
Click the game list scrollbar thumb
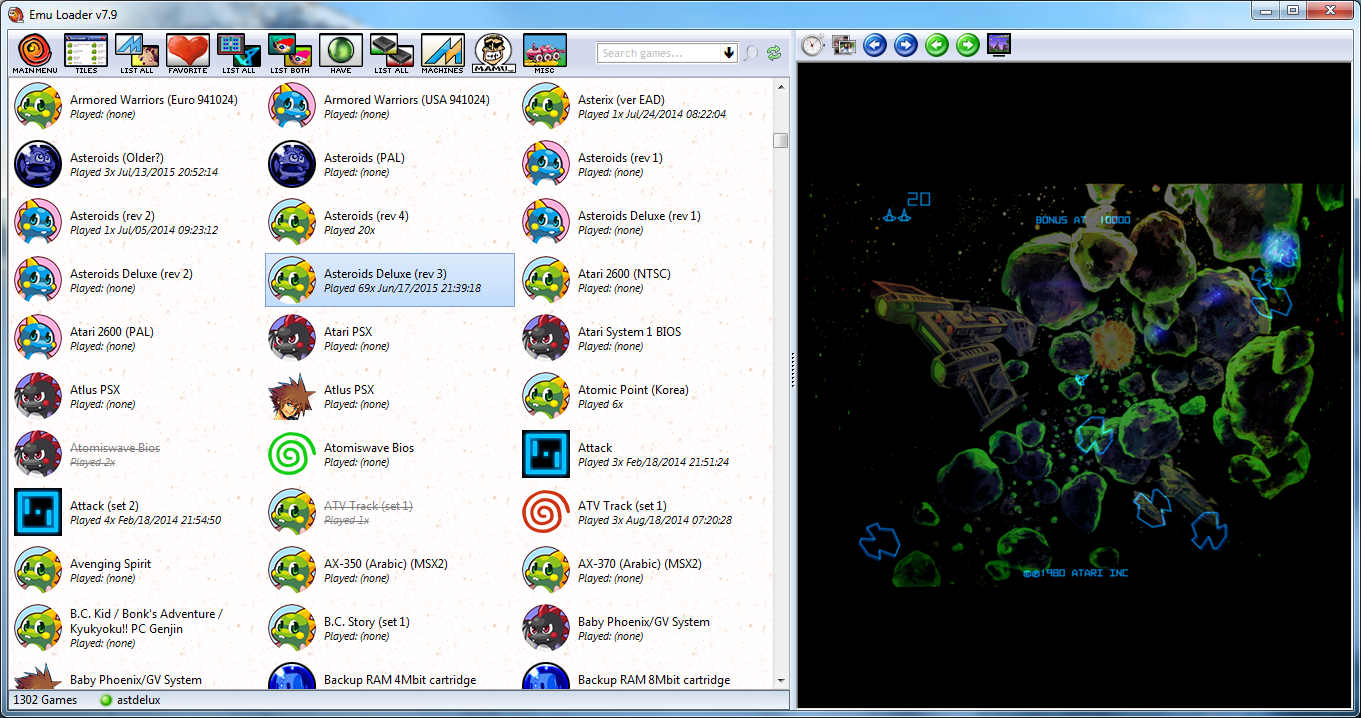[781, 140]
